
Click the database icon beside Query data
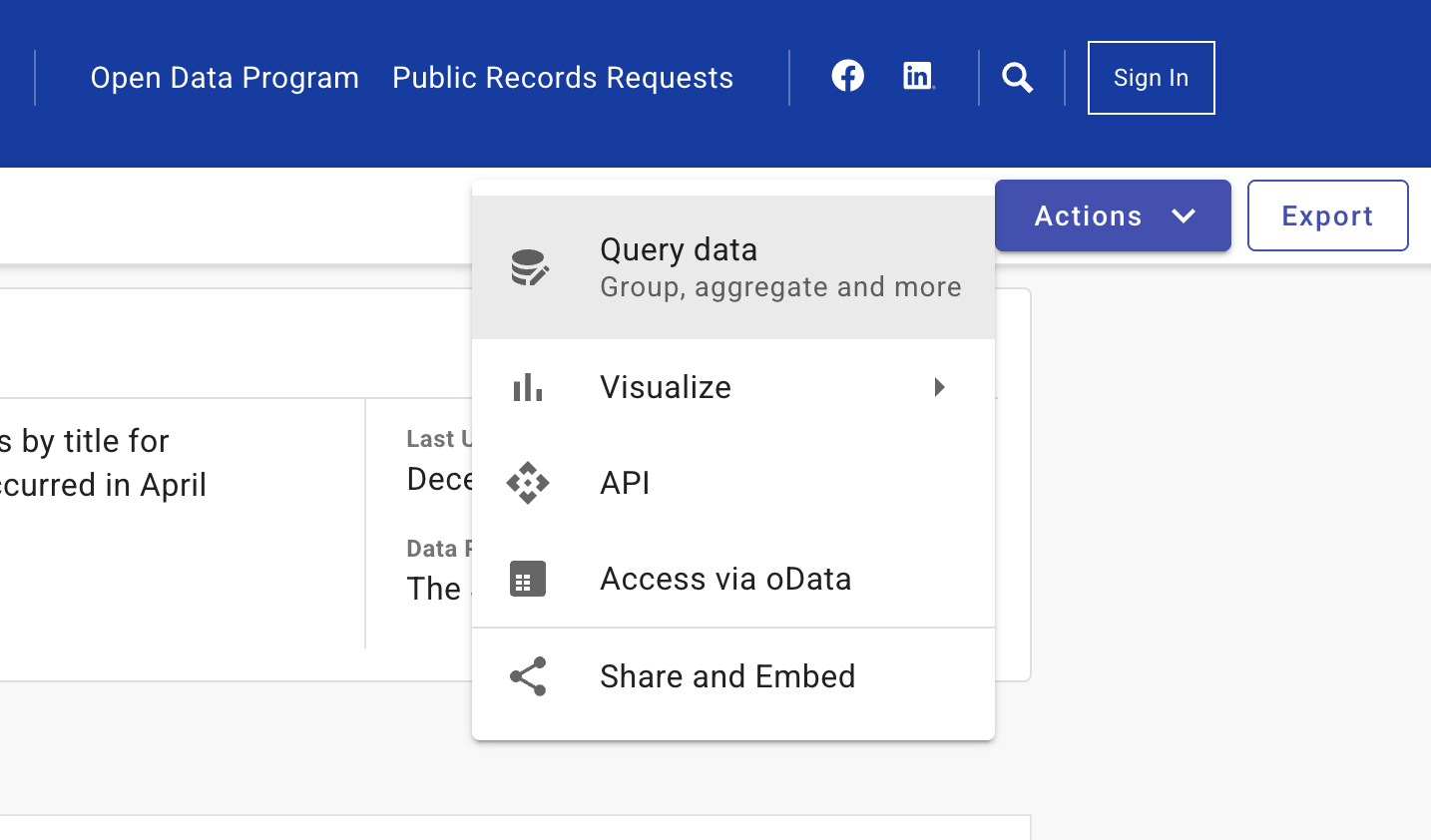(x=529, y=267)
